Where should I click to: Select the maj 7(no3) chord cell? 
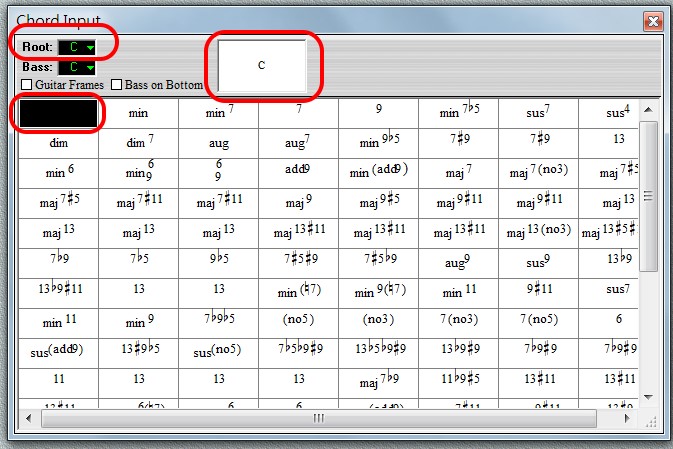[539, 173]
